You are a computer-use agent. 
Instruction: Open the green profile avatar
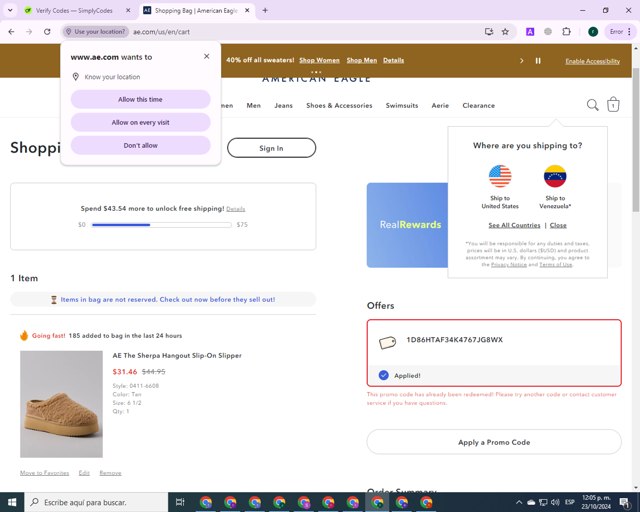[593, 32]
